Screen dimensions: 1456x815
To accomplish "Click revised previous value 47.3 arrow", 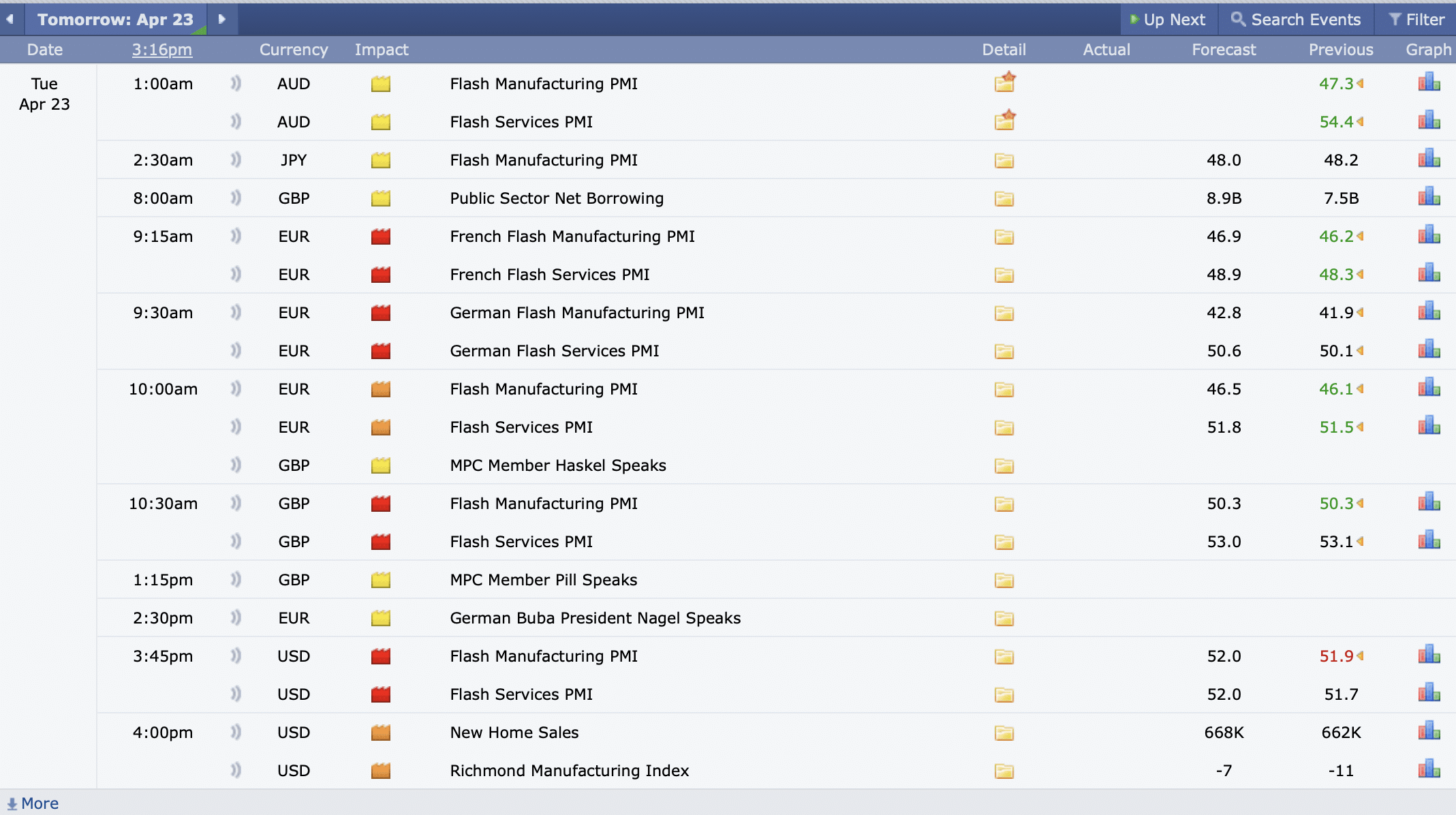I will coord(1361,84).
